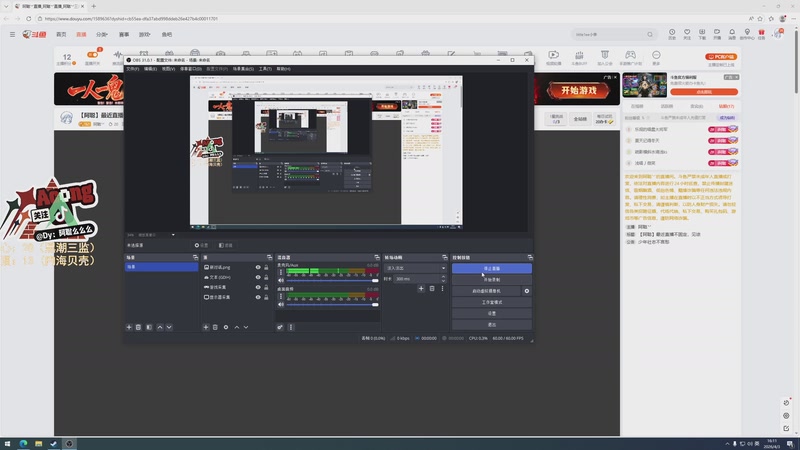Viewport: 800px width, 450px height.
Task: Toggle visibility of the game capture source
Action: (258, 287)
